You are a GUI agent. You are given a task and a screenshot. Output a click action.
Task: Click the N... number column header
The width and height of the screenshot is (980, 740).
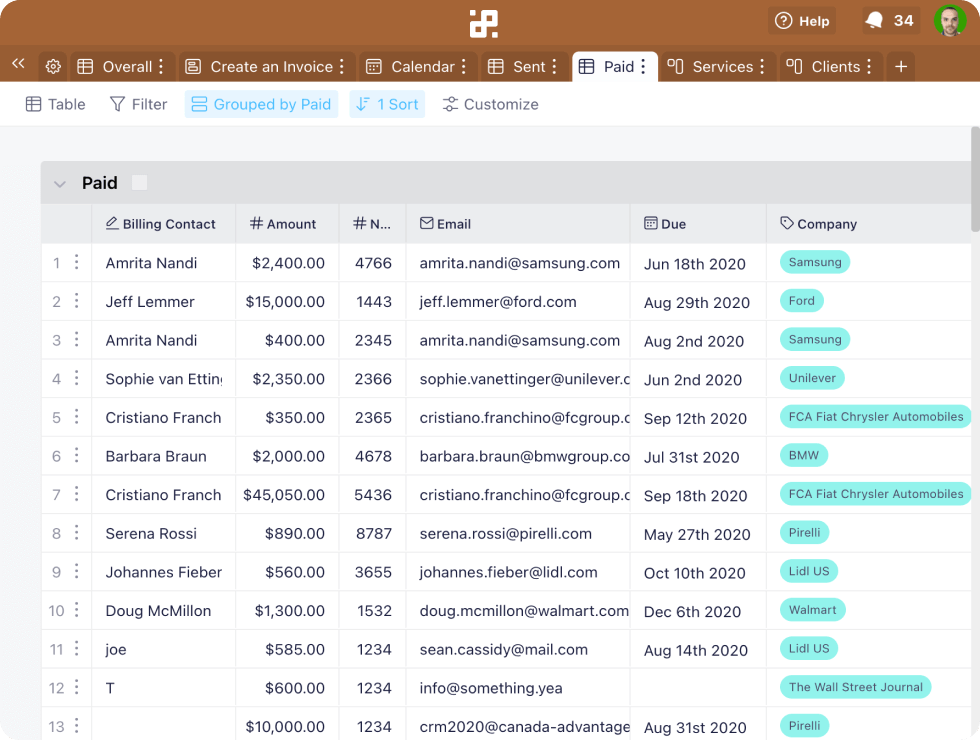click(372, 224)
